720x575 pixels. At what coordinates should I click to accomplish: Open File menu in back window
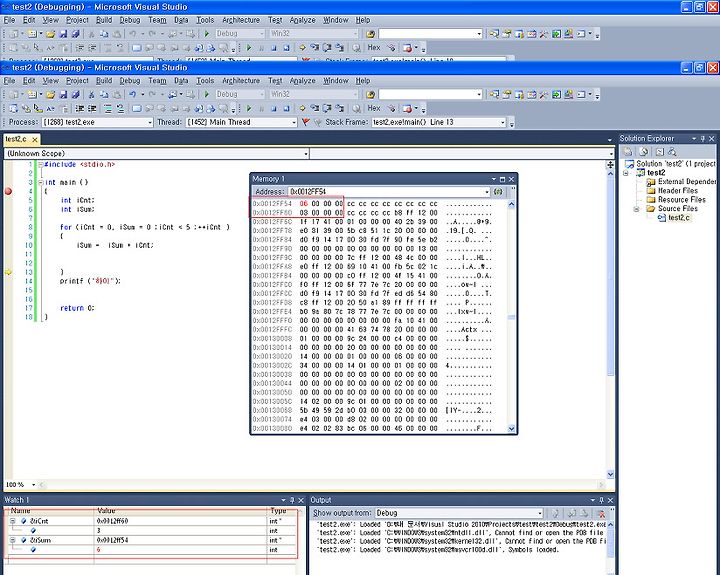(9, 20)
